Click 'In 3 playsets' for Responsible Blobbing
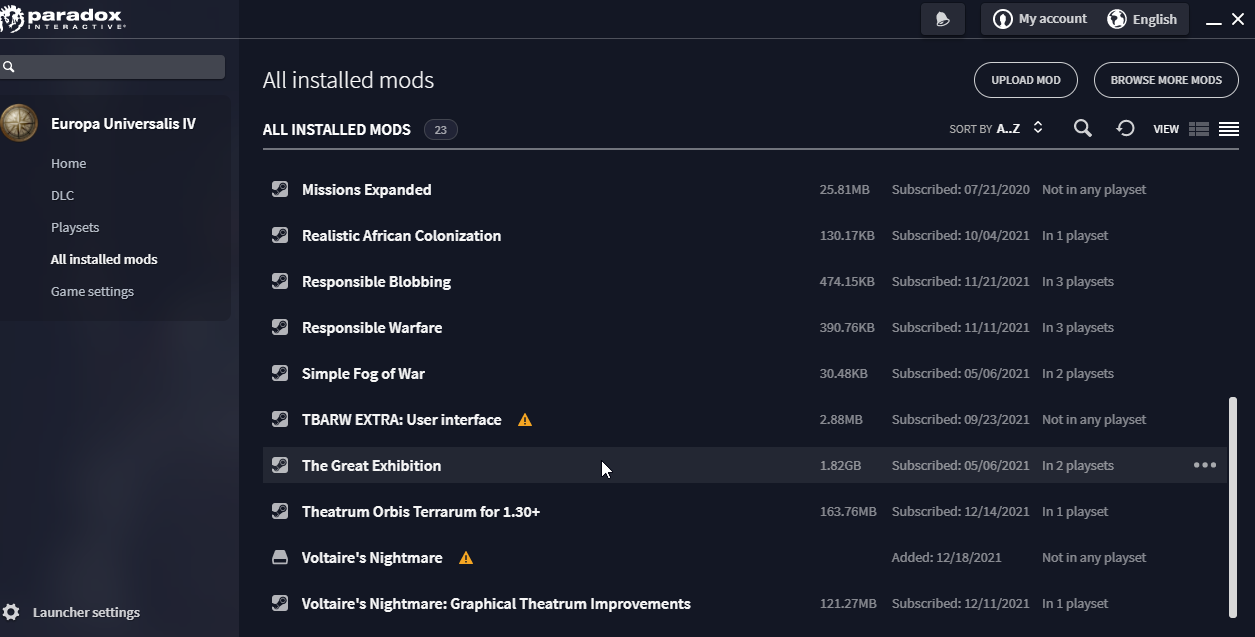Image resolution: width=1255 pixels, height=637 pixels. (x=1078, y=281)
